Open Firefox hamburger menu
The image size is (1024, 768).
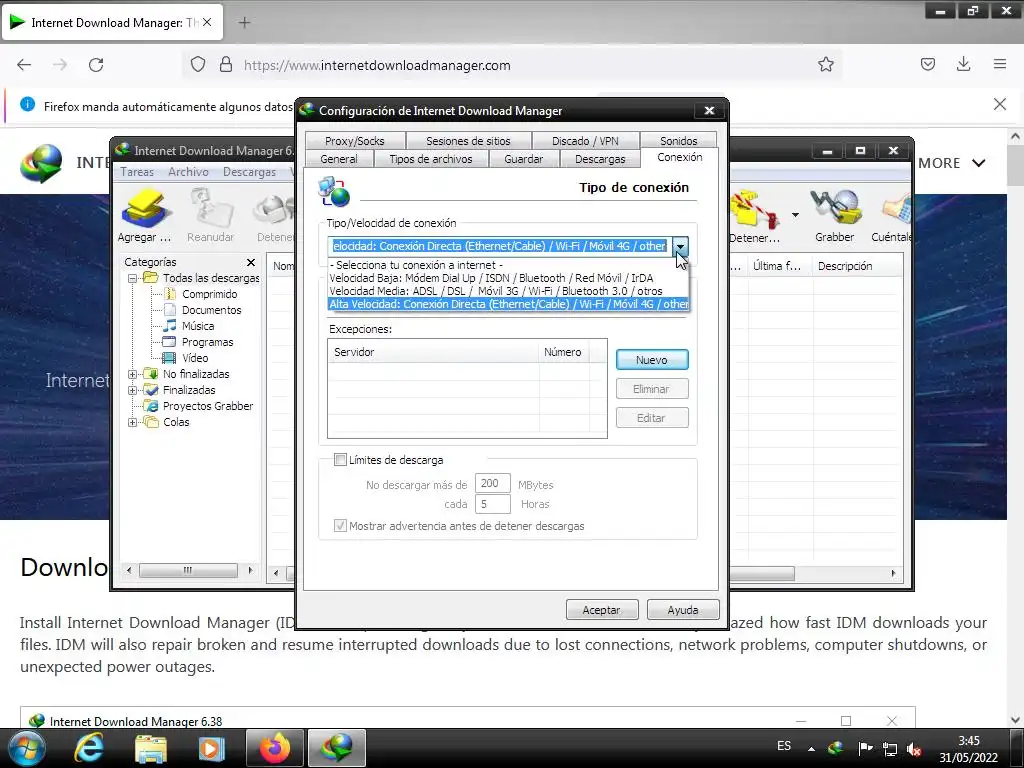(x=1000, y=64)
